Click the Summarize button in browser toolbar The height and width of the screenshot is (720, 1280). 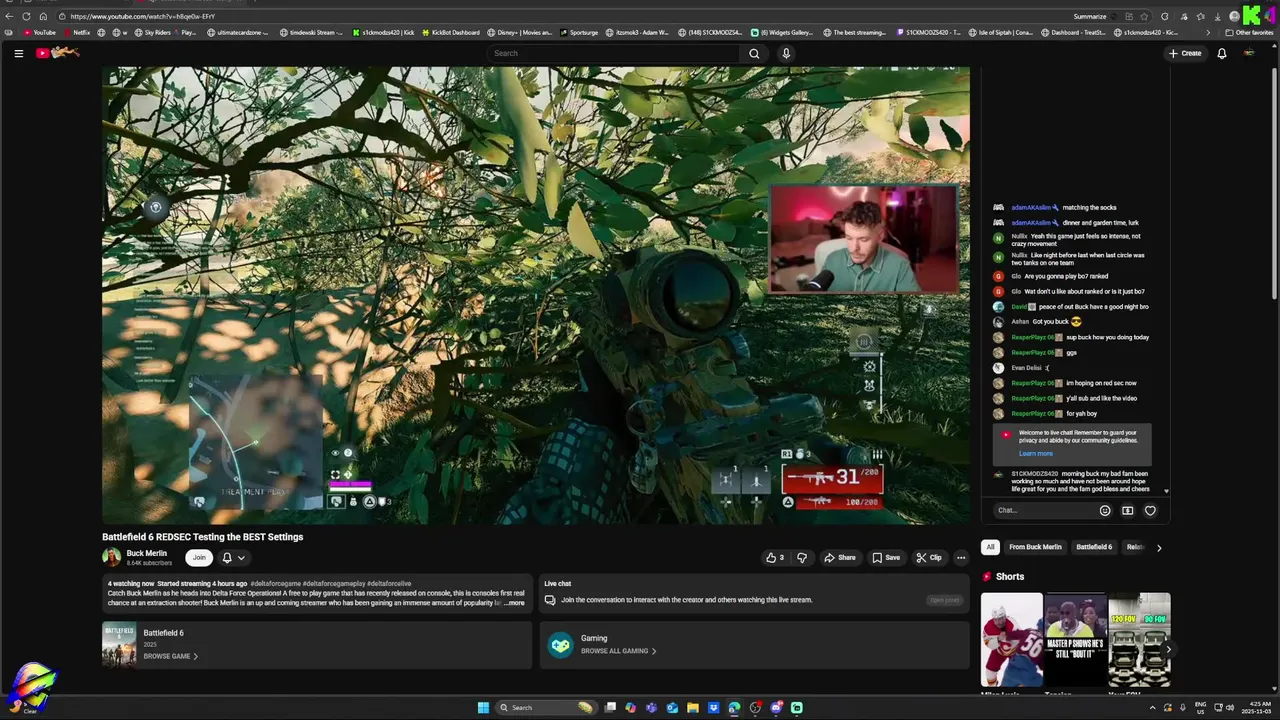point(1089,16)
